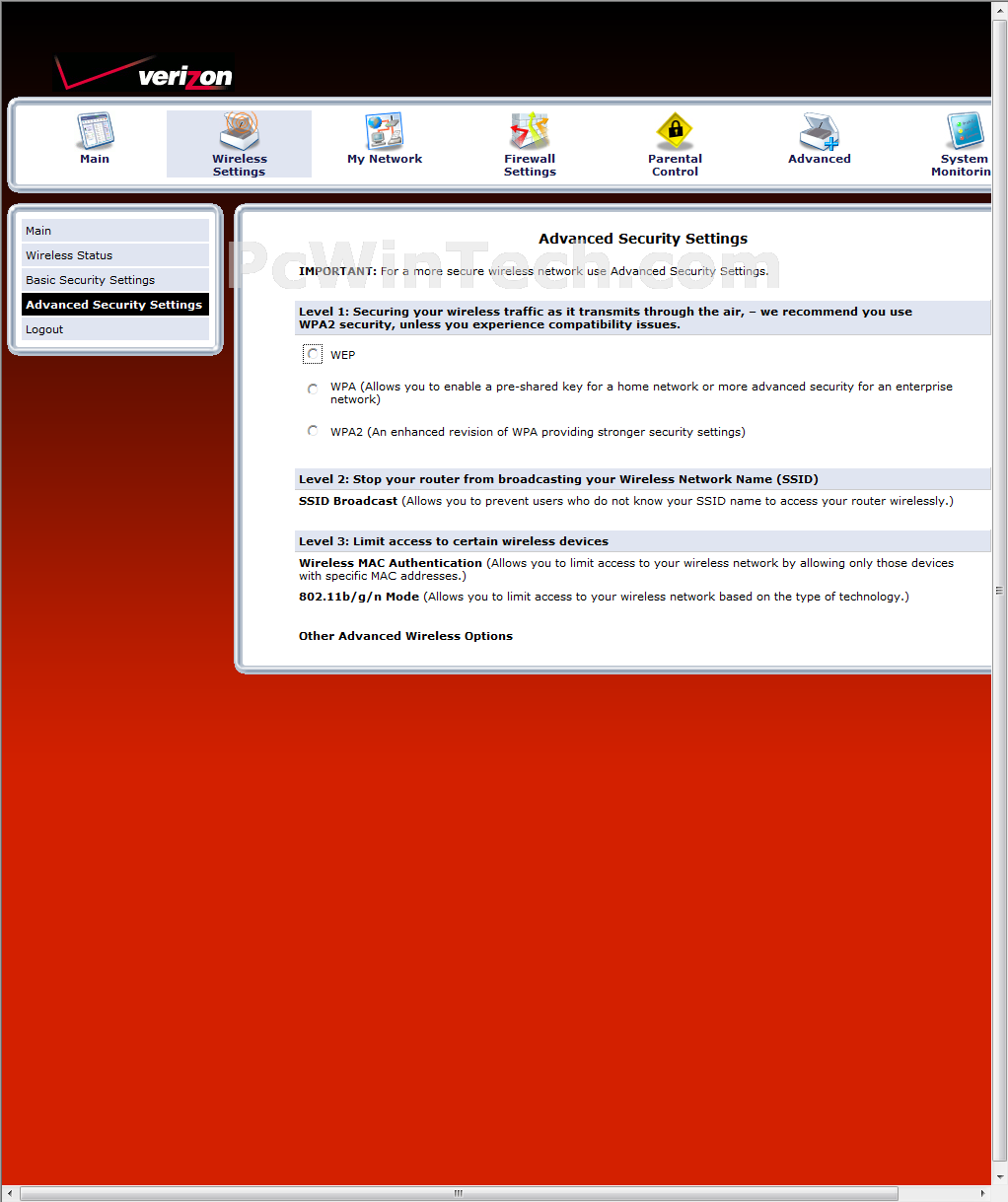Image resolution: width=1008 pixels, height=1202 pixels.
Task: Open the SSID Broadcast link
Action: pyautogui.click(x=348, y=501)
